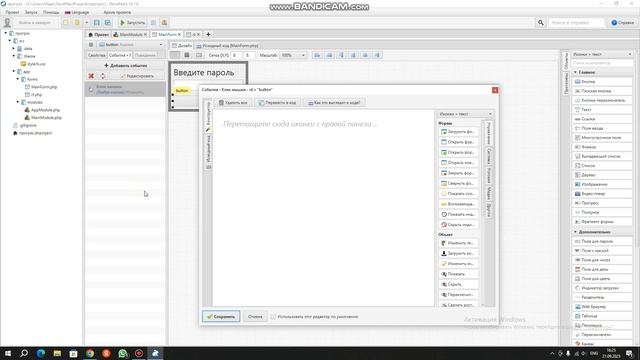Open style.fx.css in project tree
640x360 pixels.
point(33,64)
